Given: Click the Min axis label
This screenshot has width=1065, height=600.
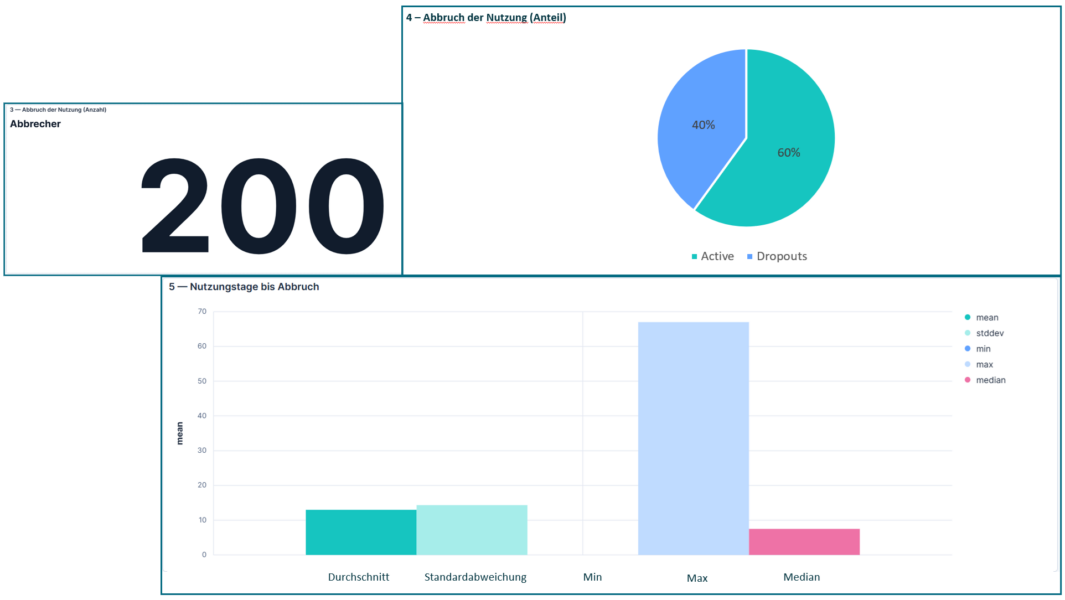Looking at the screenshot, I should 592,577.
